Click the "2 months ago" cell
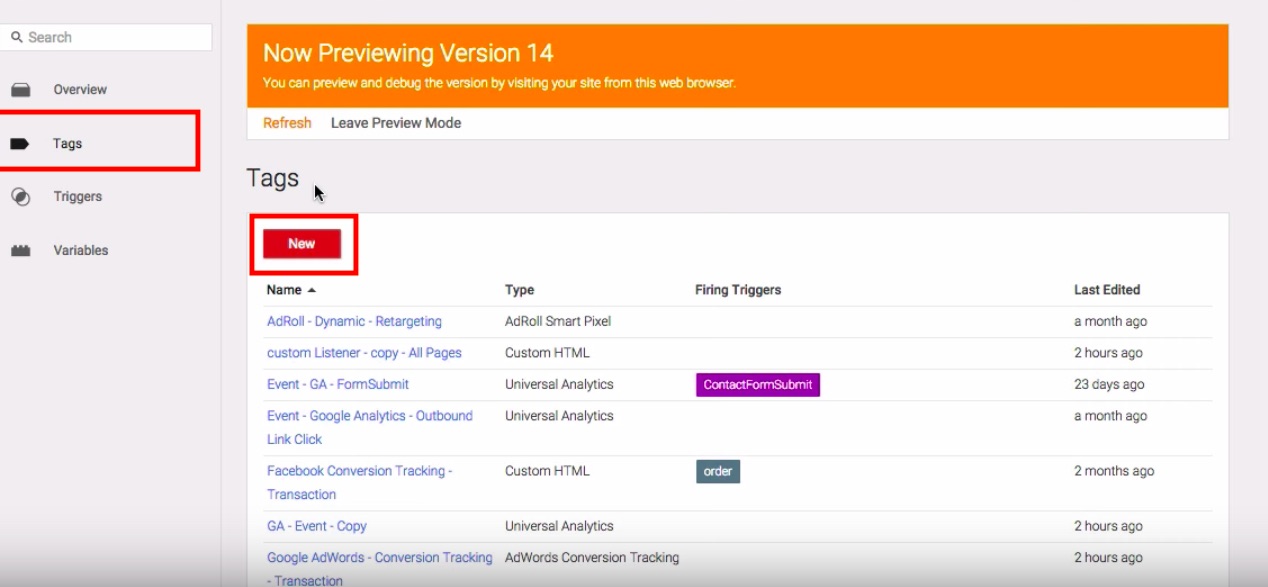This screenshot has width=1268, height=587. (1114, 471)
